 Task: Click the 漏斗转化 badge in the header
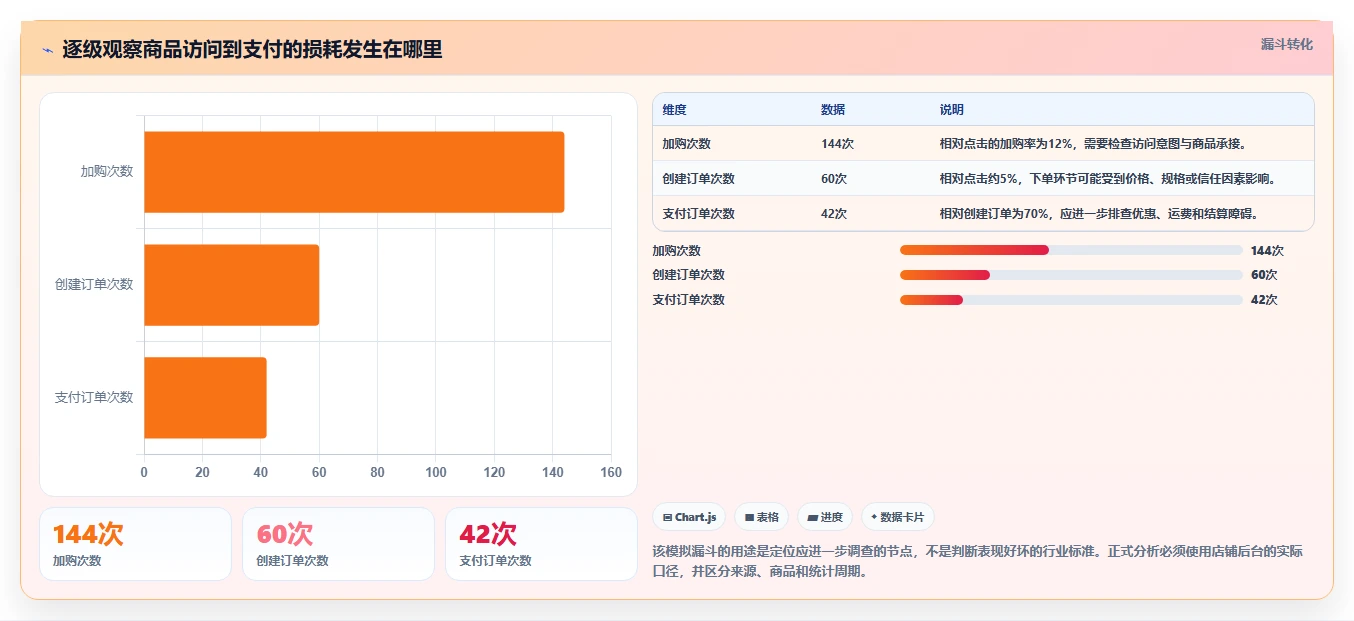(1286, 45)
